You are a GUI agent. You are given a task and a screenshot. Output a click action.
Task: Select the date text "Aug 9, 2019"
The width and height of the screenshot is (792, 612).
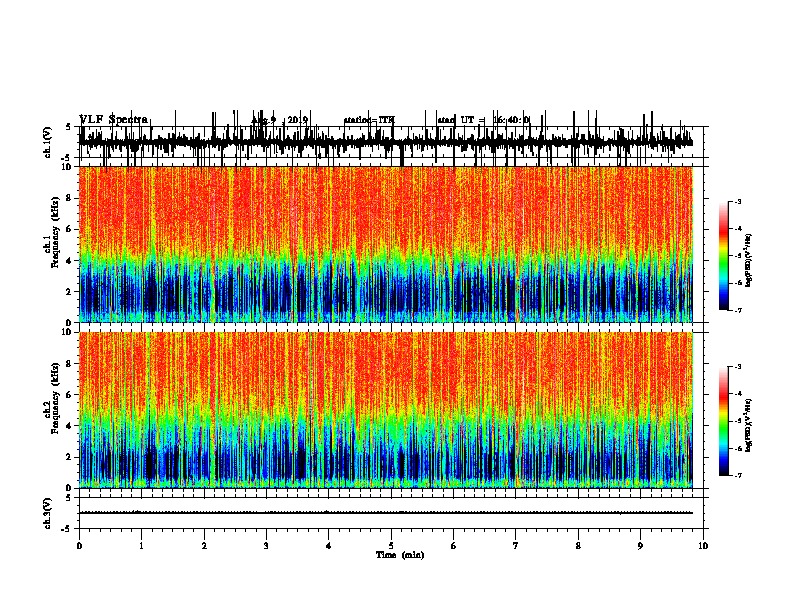click(x=280, y=120)
